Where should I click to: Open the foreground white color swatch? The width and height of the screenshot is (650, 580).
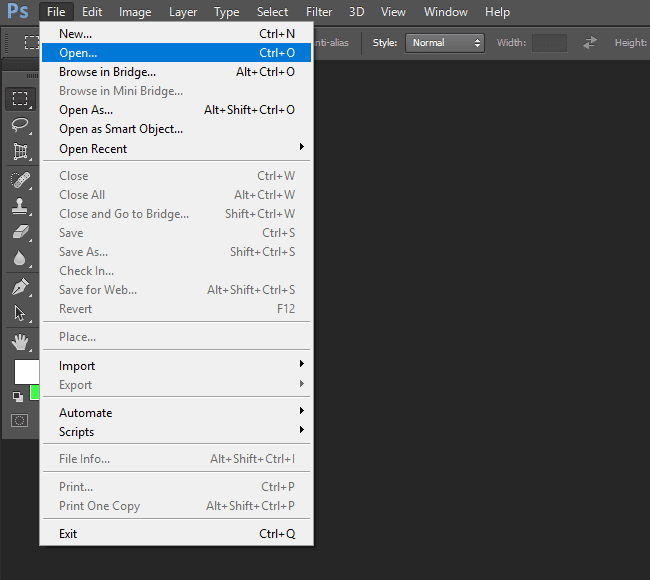(27, 372)
